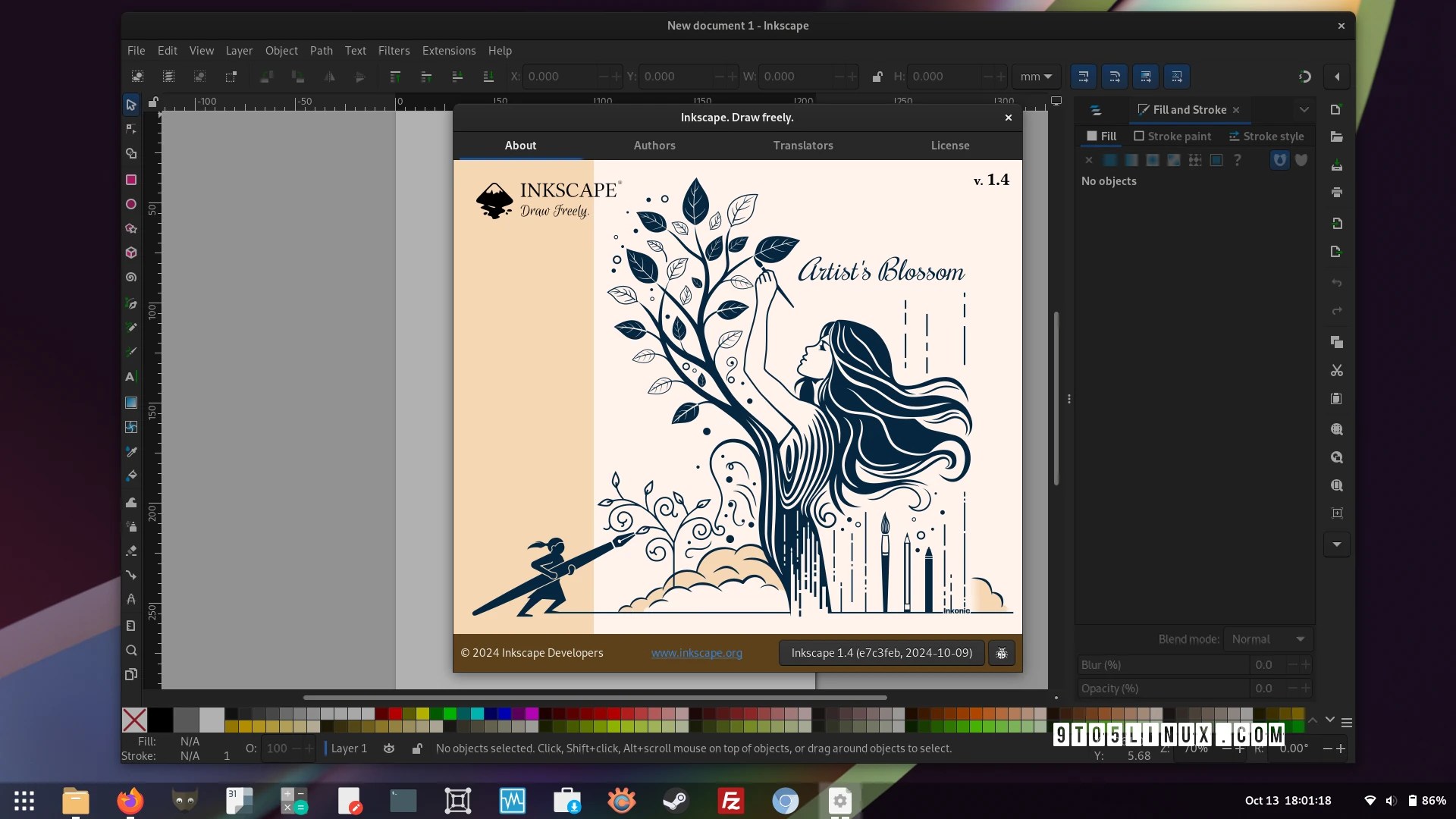Switch to the Authors tab
This screenshot has height=819, width=1456.
(x=654, y=146)
